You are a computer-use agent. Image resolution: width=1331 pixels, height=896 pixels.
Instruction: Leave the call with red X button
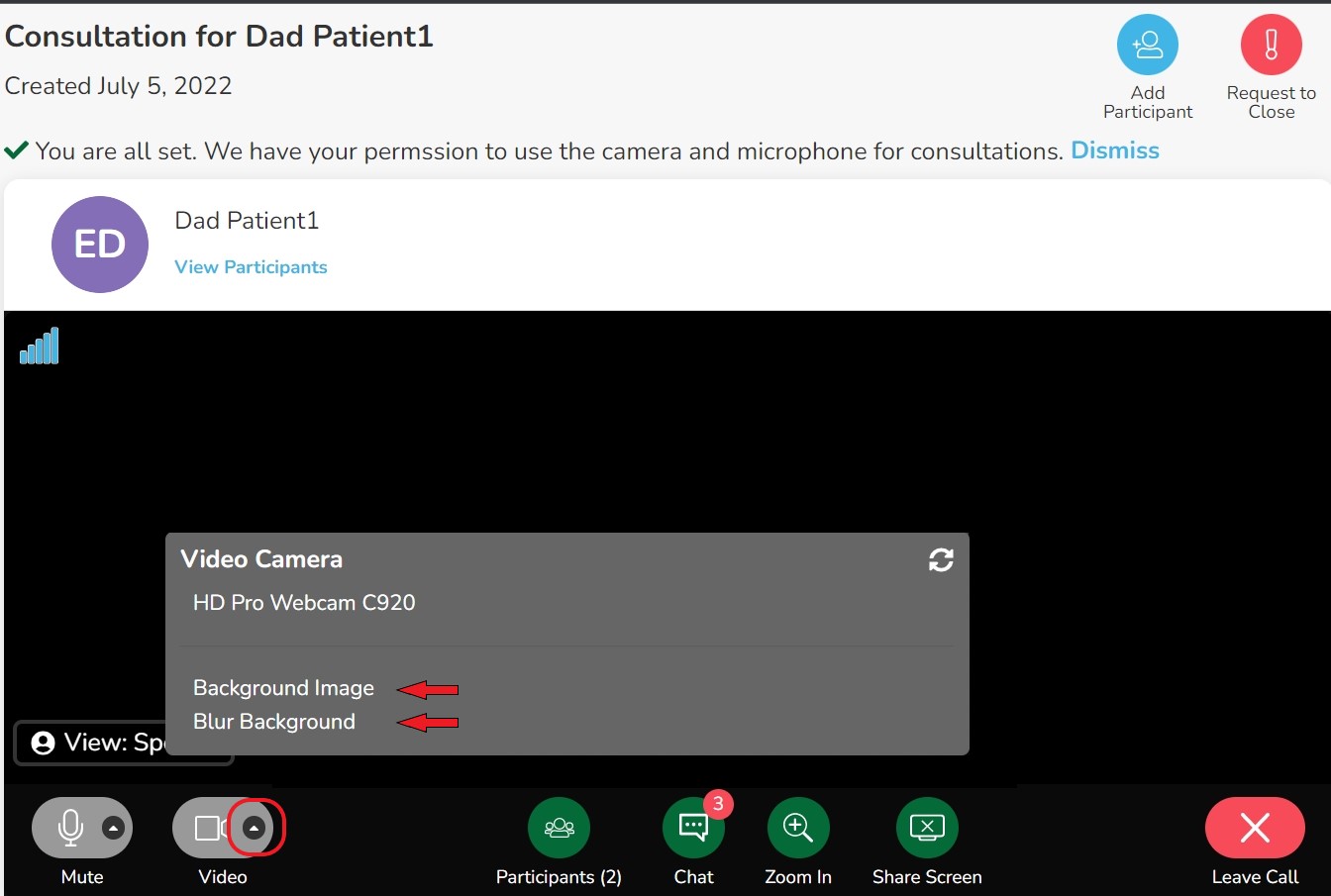coord(1254,828)
